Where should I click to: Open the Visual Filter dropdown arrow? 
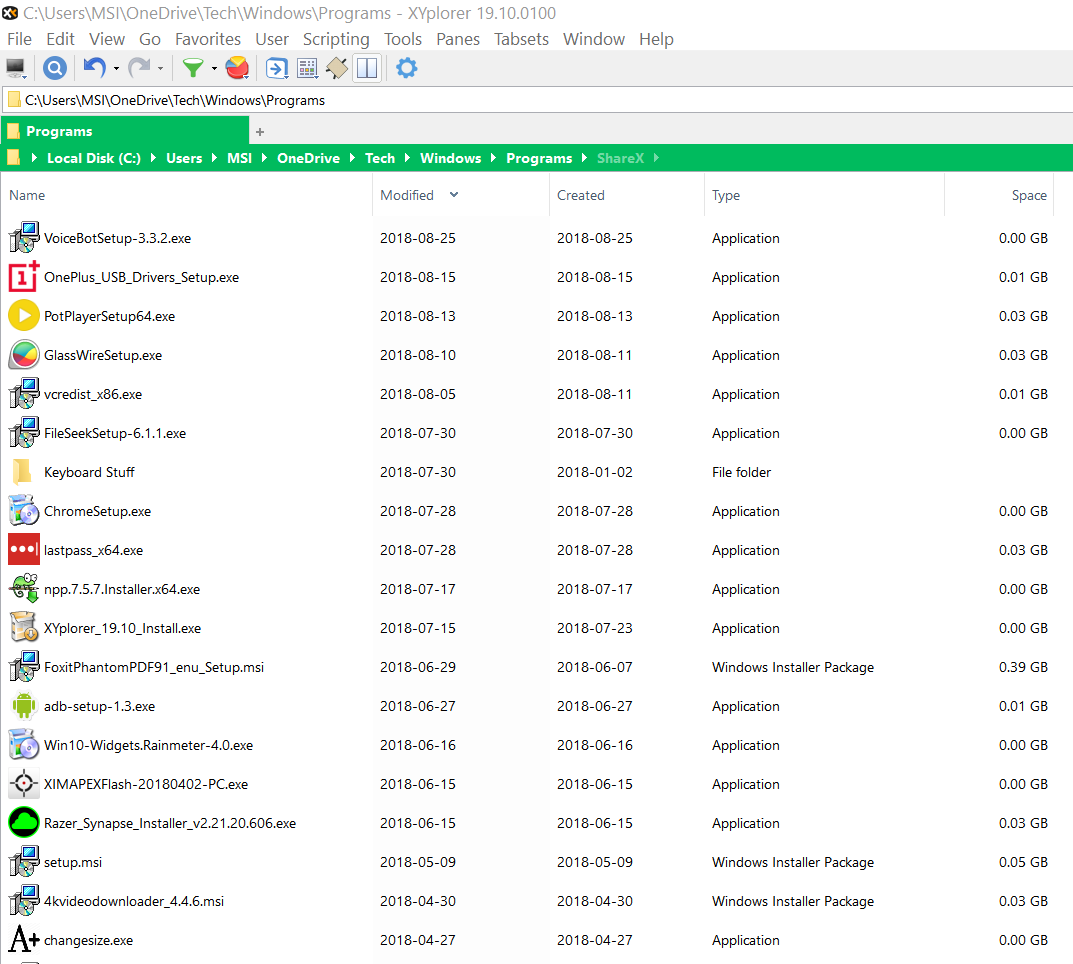click(214, 68)
